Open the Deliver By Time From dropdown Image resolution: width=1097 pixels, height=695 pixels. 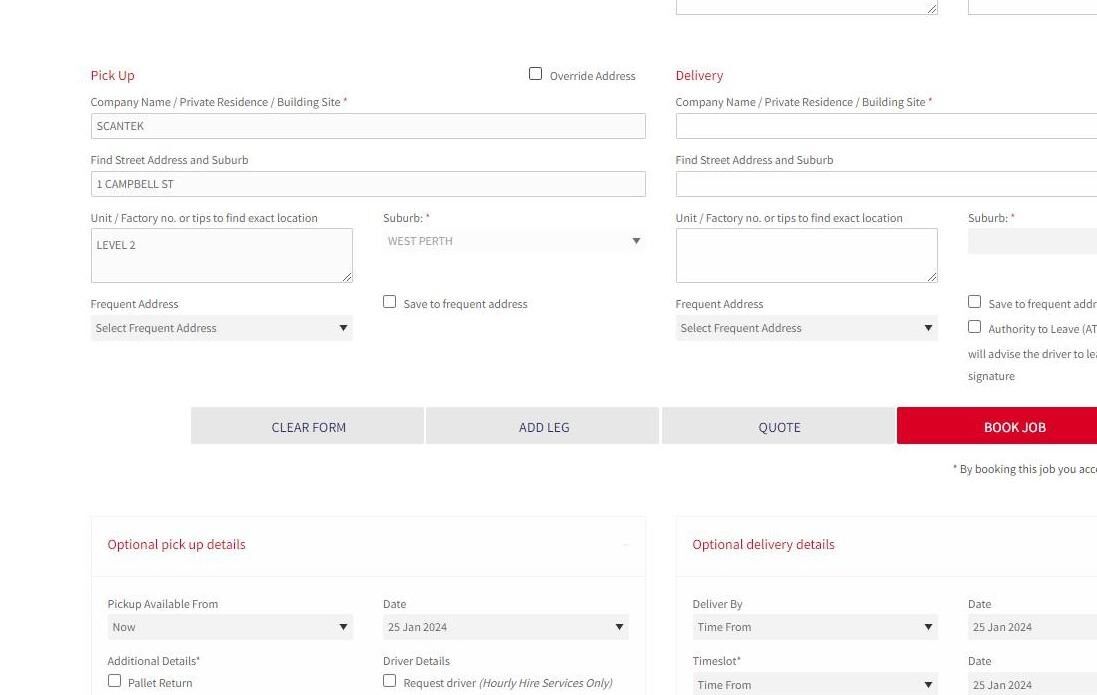pos(815,627)
